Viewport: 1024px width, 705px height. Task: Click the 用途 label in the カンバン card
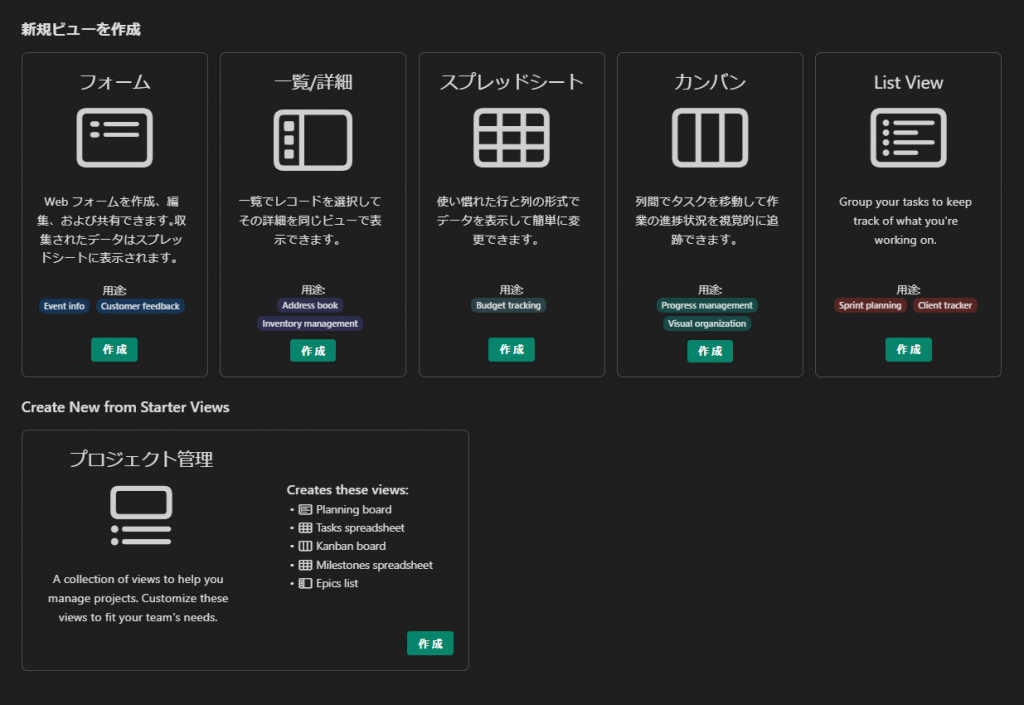click(710, 290)
